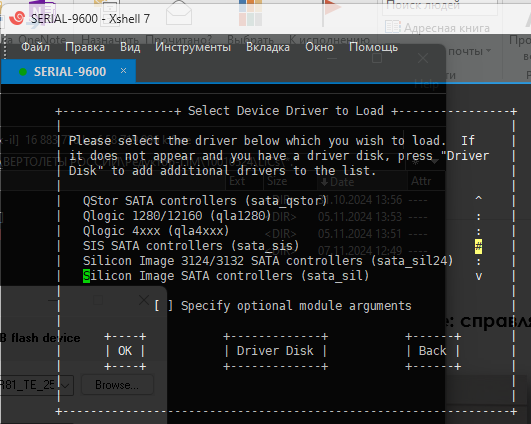Click the Back button in driver dialog
This screenshot has height=424, width=531.
pos(432,351)
